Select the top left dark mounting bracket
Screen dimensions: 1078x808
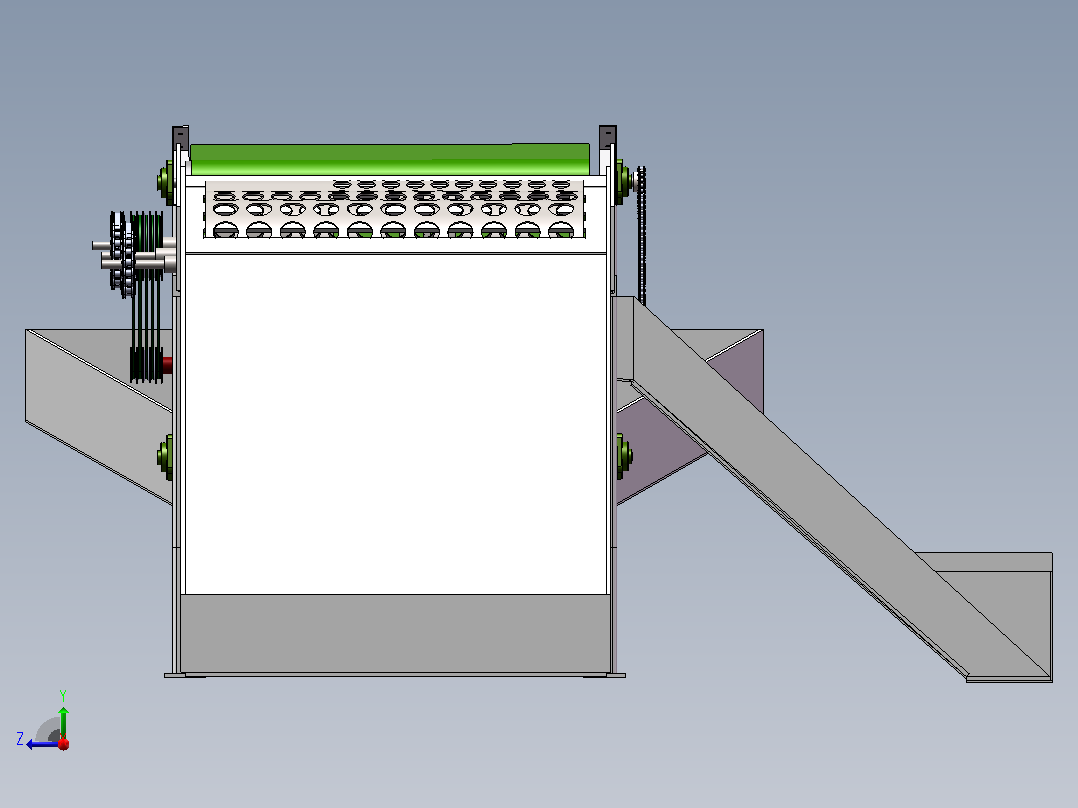tap(180, 138)
